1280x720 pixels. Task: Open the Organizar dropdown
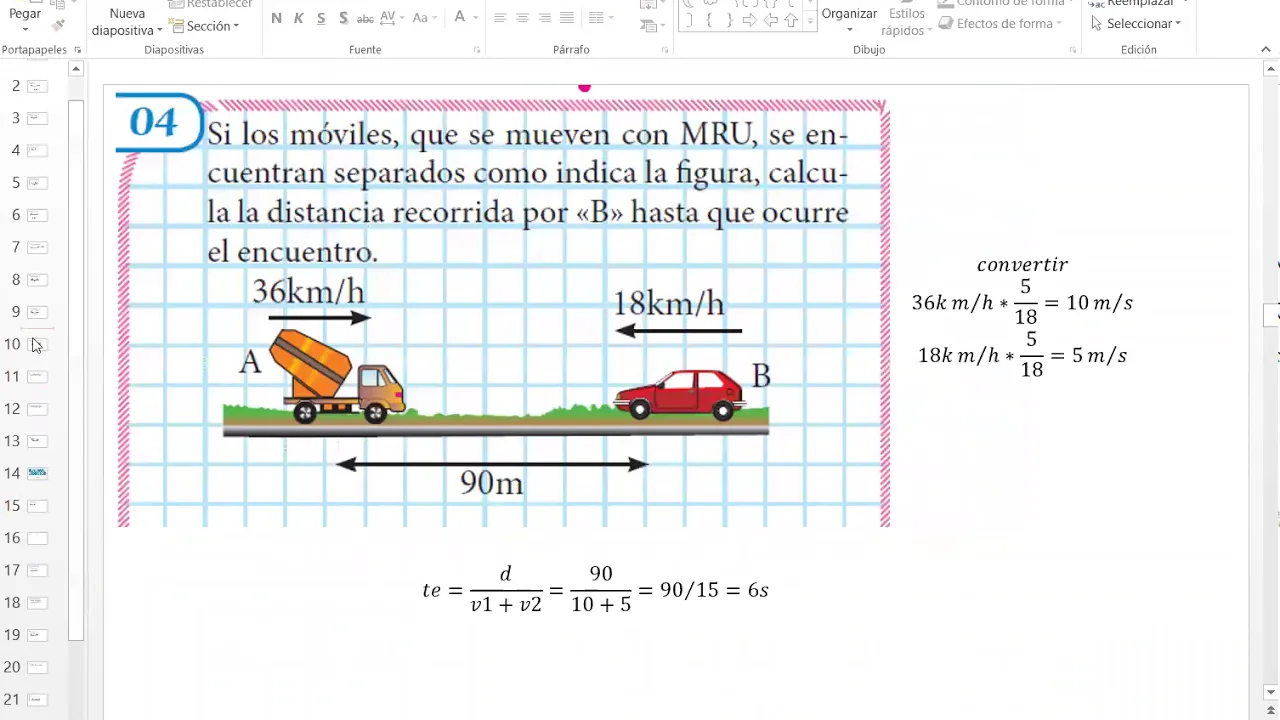[x=849, y=18]
